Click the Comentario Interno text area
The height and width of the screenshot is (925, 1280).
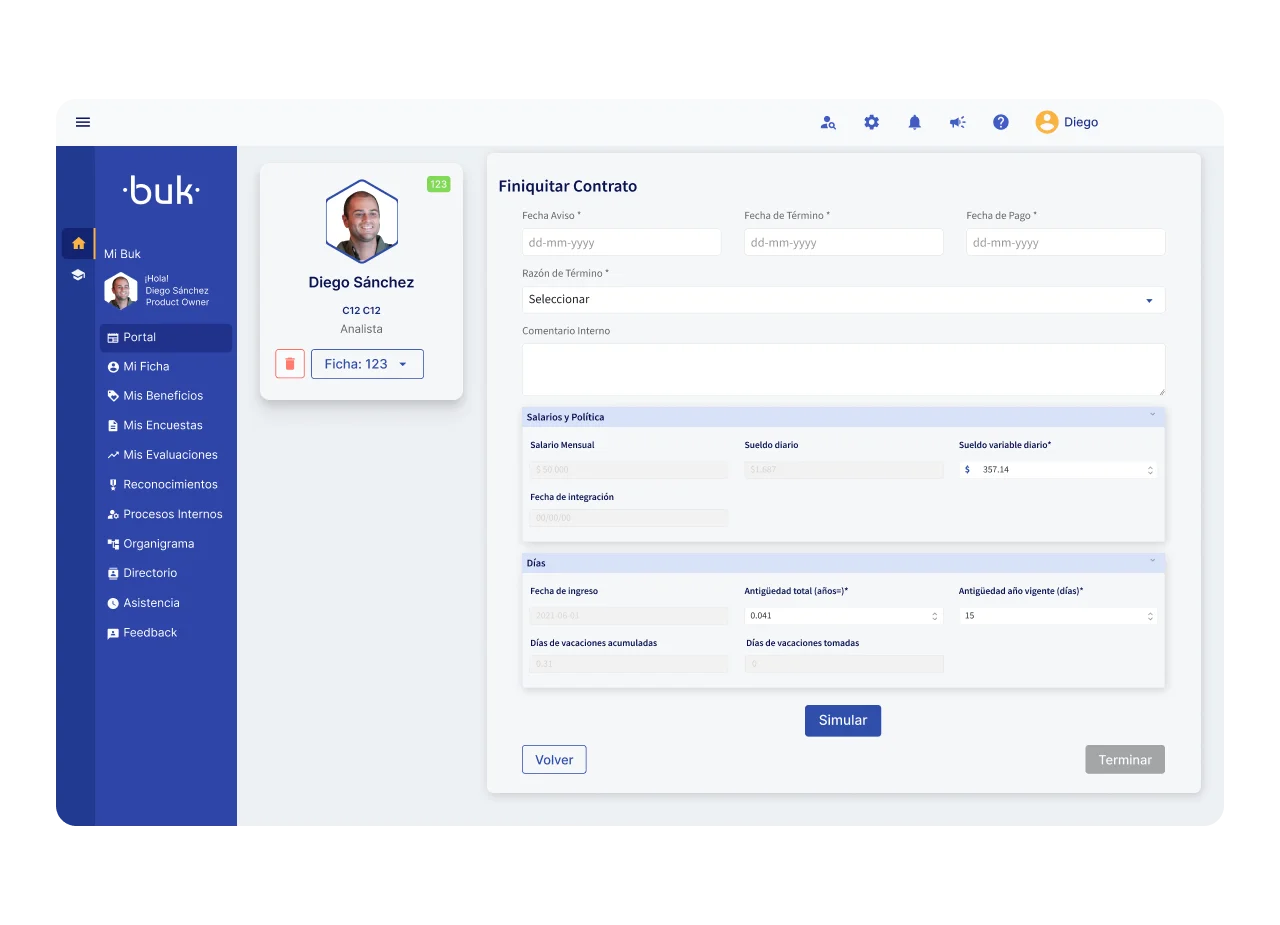[x=843, y=369]
